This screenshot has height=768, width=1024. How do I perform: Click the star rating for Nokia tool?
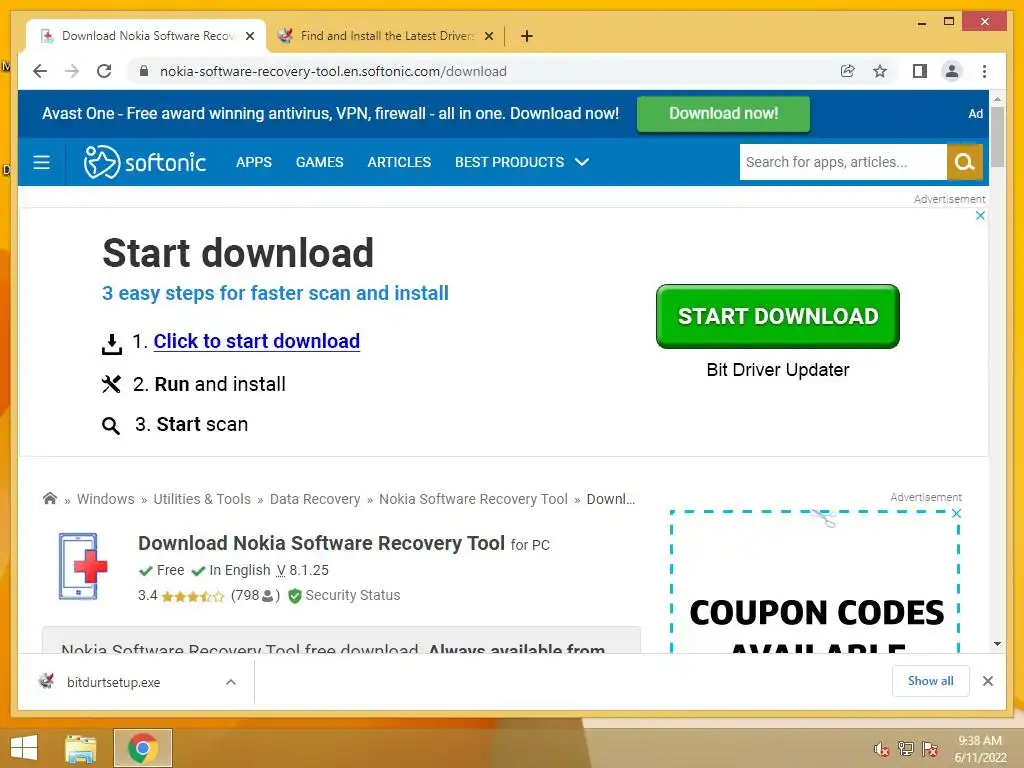tap(193, 596)
